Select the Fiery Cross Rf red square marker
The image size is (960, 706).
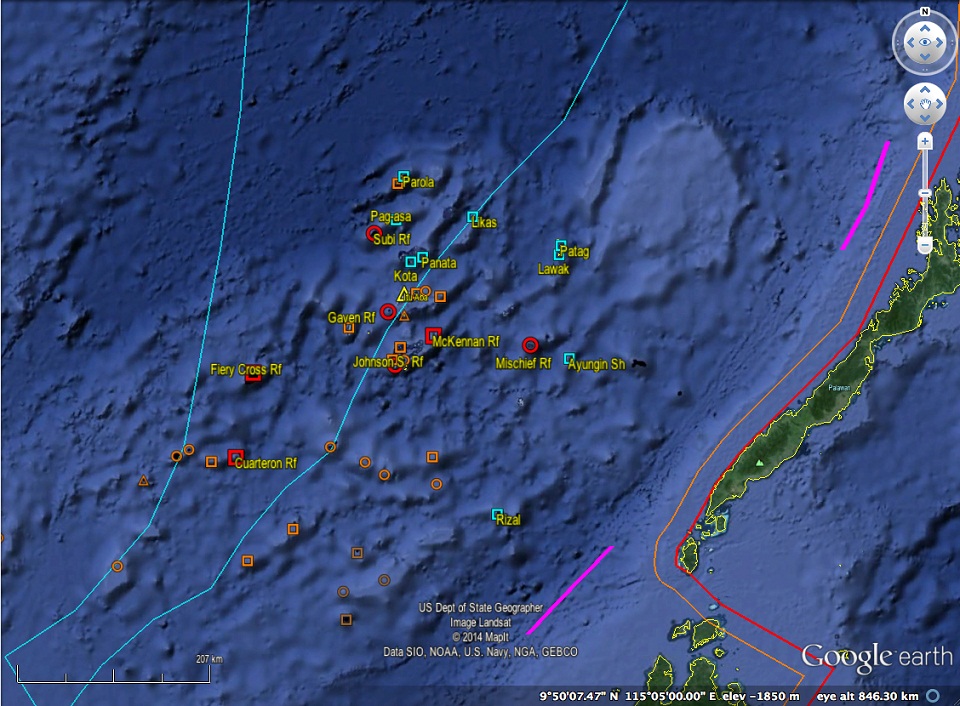(x=253, y=375)
